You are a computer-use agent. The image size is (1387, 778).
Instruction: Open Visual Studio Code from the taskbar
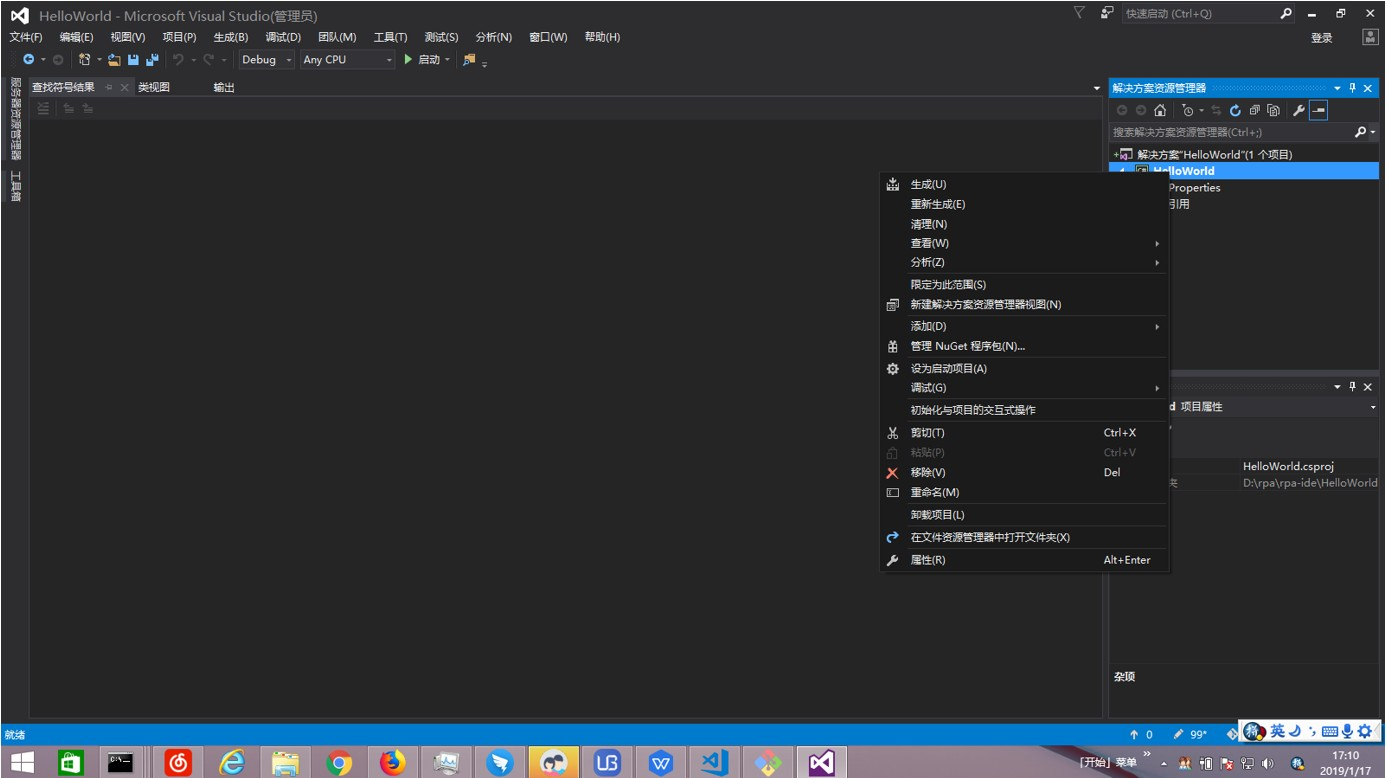coord(714,763)
